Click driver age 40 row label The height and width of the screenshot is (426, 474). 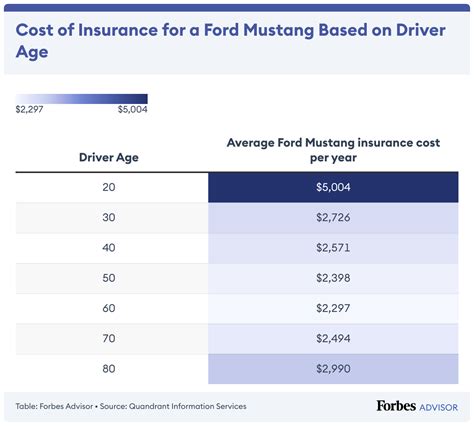pyautogui.click(x=109, y=248)
